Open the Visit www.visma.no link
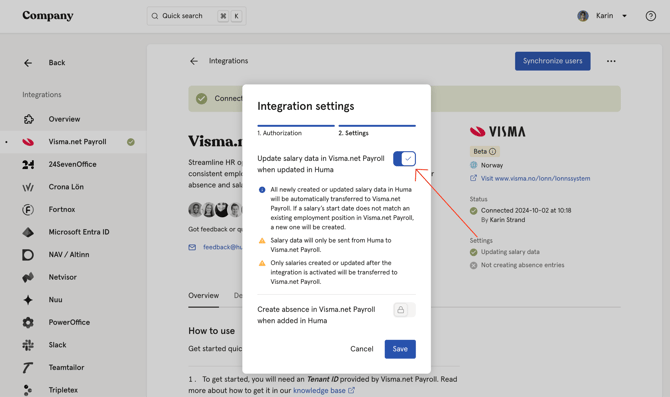Viewport: 670px width, 397px height. [535, 179]
